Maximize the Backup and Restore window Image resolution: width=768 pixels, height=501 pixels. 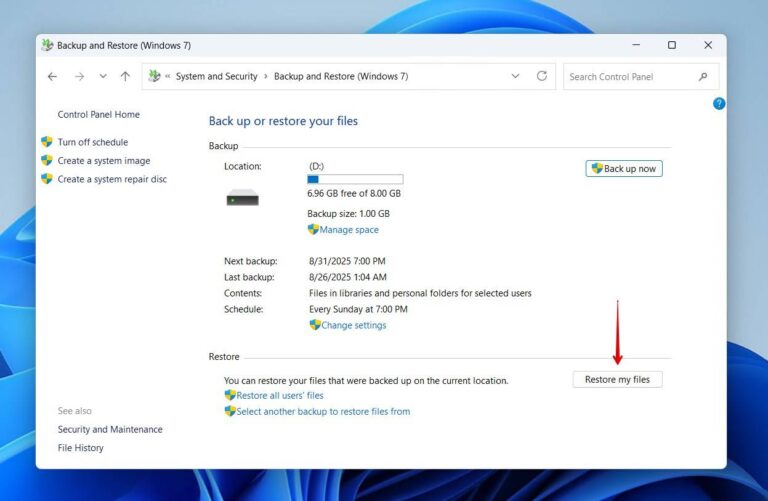(x=672, y=45)
